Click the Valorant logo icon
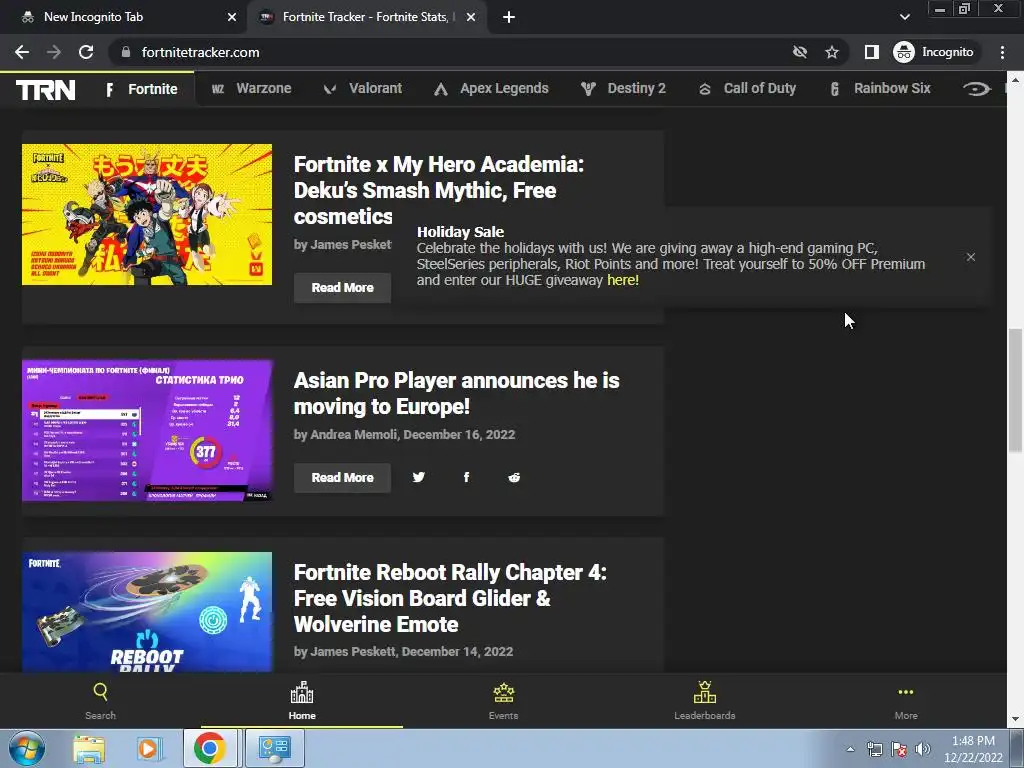Image resolution: width=1024 pixels, height=768 pixels. pos(330,89)
